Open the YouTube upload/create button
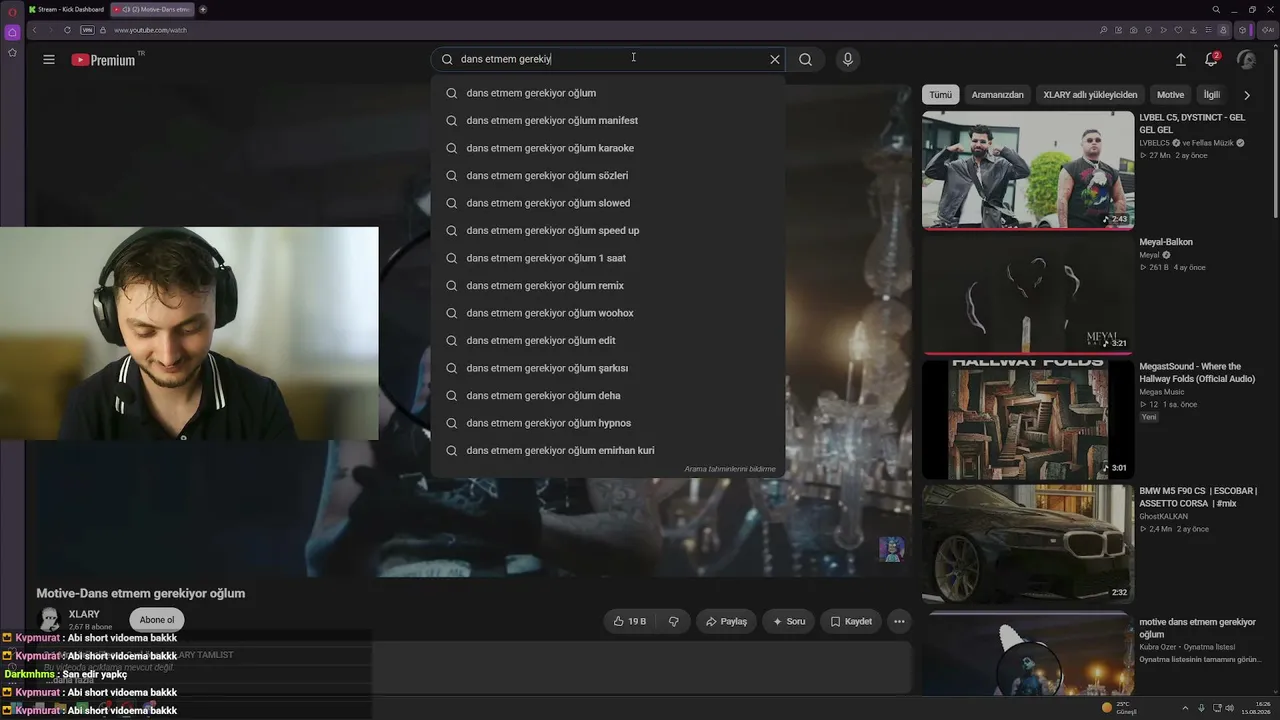 [1181, 60]
